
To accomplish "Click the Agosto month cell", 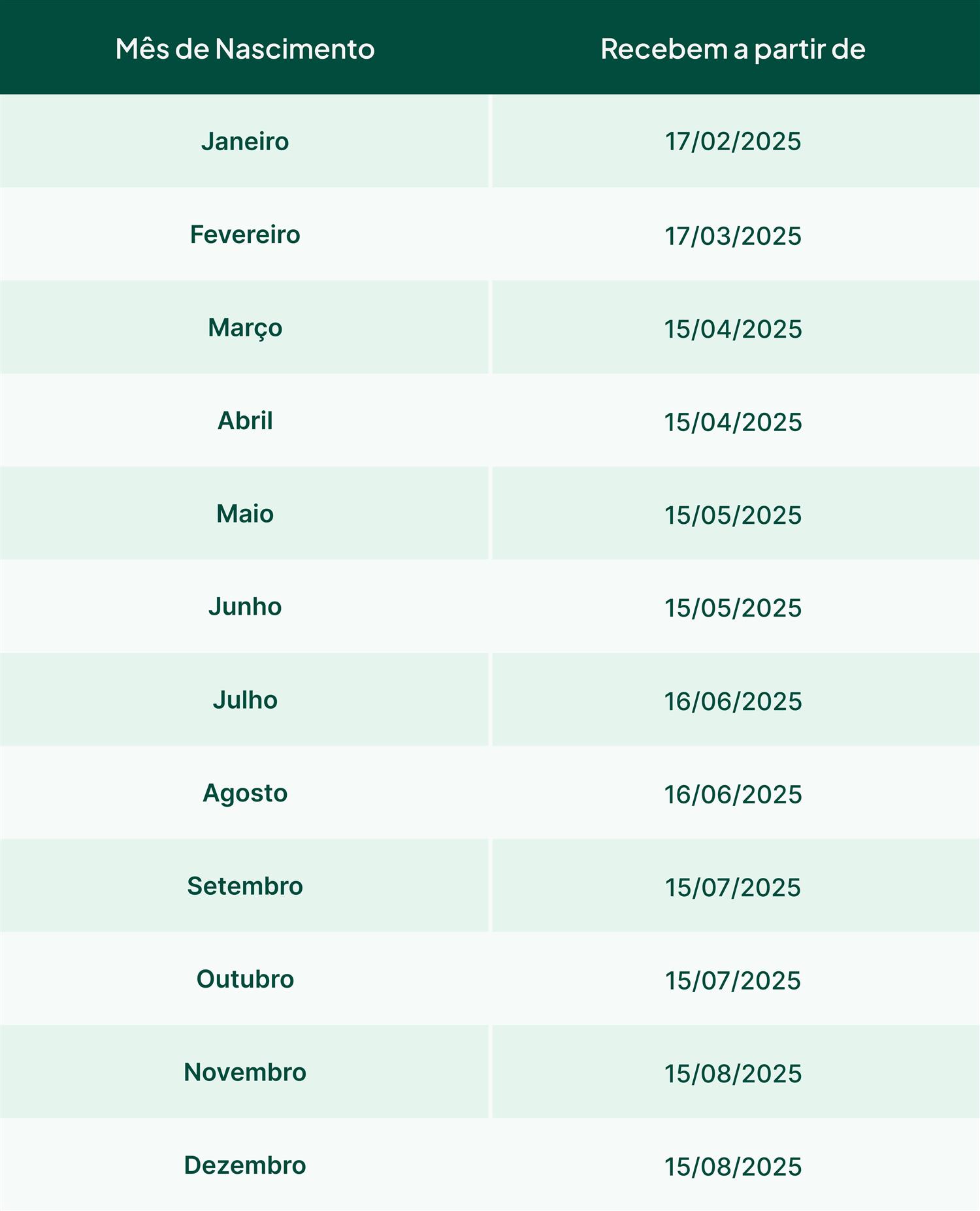I will [x=245, y=793].
